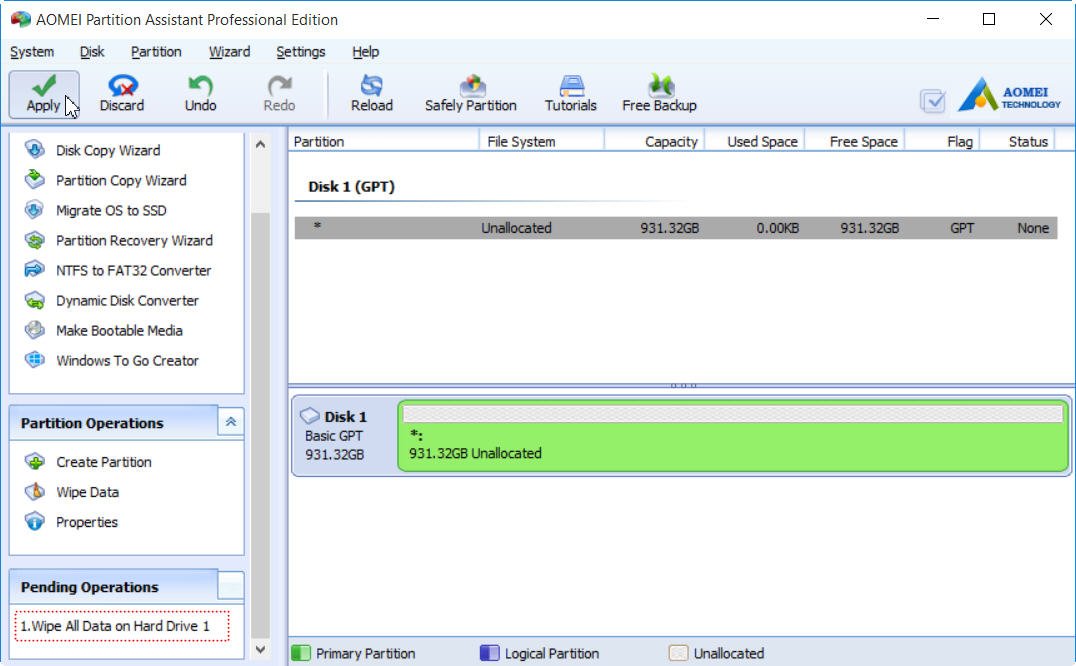1076x666 pixels.
Task: Toggle the Pending Operations panel expander
Action: pos(231,585)
